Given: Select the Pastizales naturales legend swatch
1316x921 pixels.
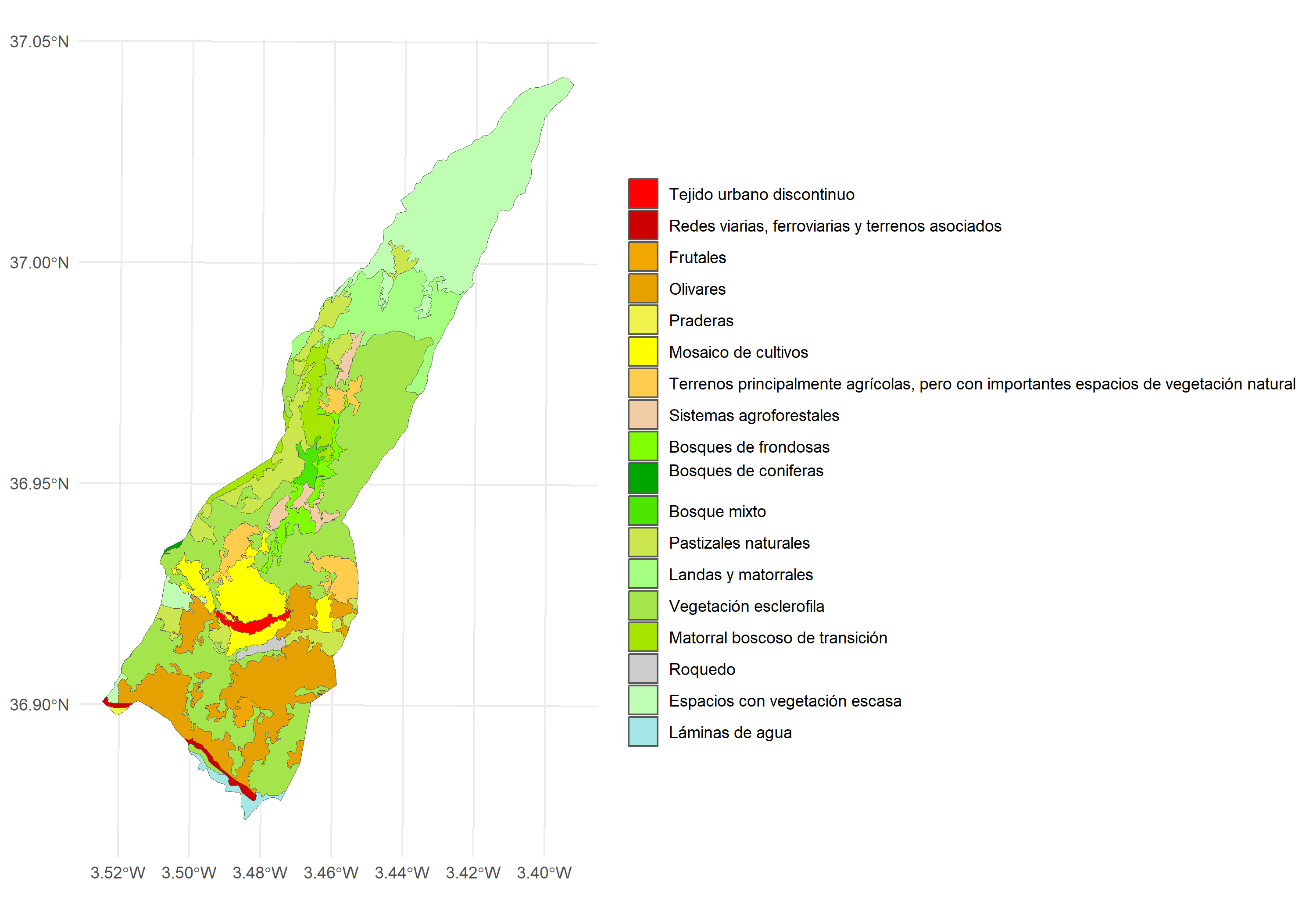Looking at the screenshot, I should pyautogui.click(x=643, y=542).
